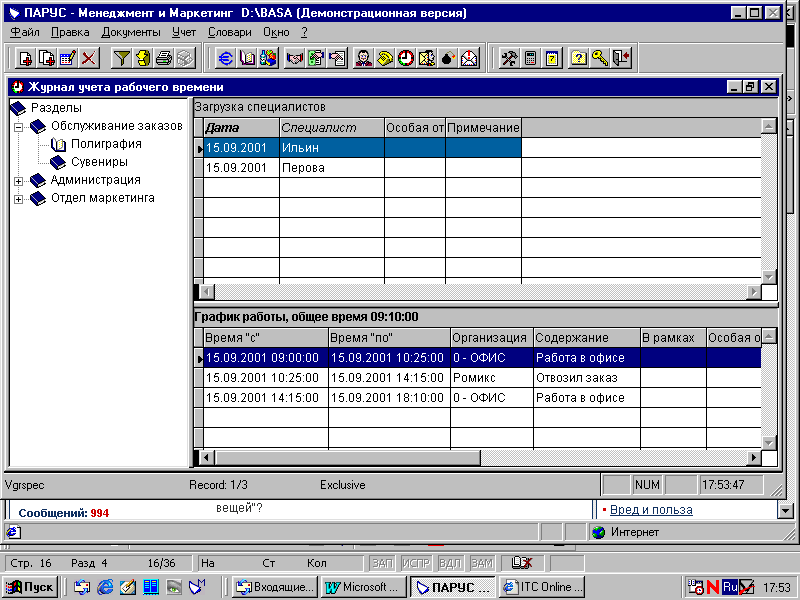Open the Вред и польза link

pos(651,510)
